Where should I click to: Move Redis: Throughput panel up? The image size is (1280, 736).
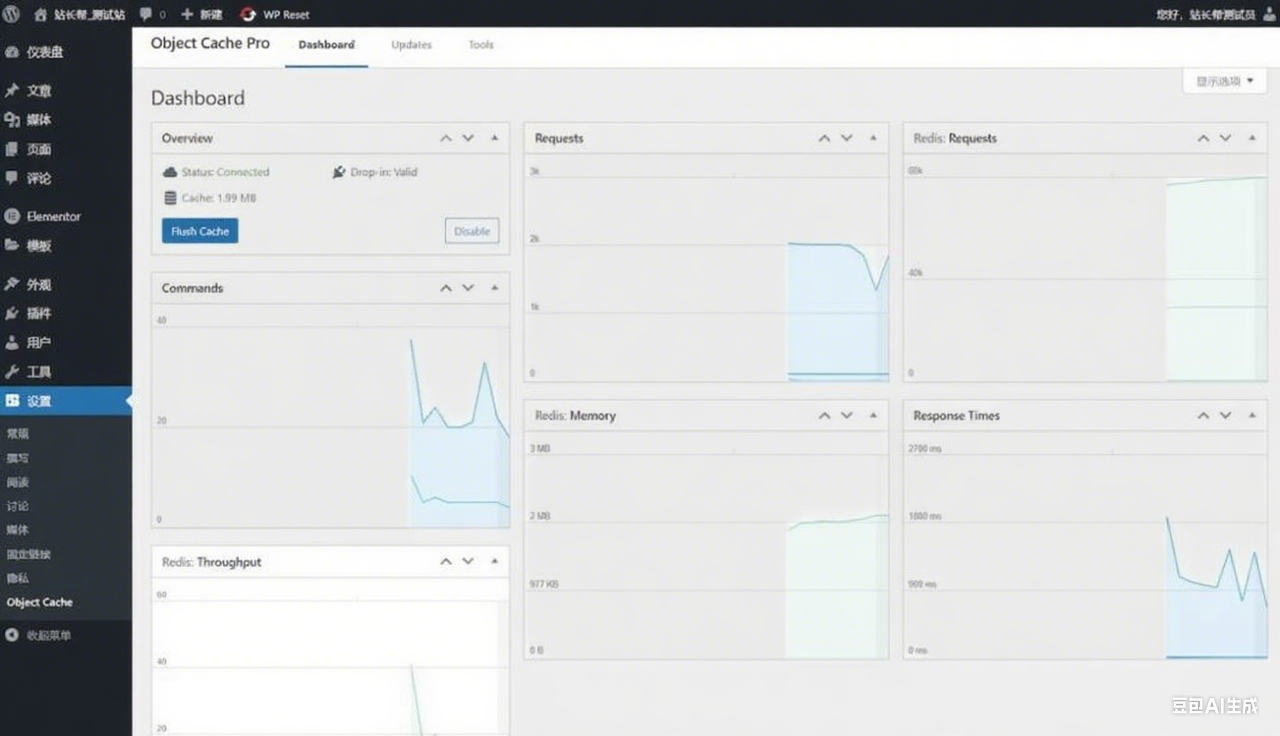(446, 562)
